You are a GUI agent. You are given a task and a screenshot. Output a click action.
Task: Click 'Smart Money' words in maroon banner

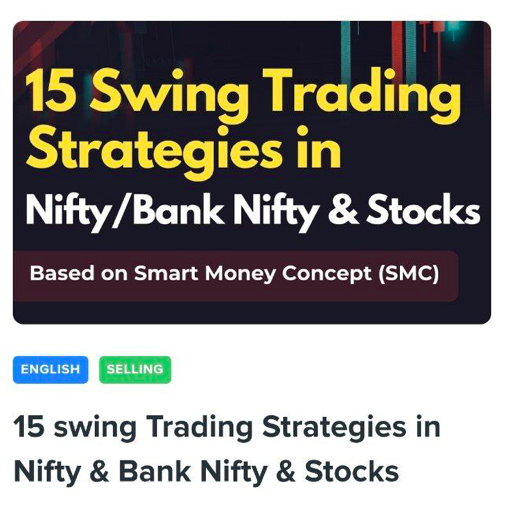(205, 274)
